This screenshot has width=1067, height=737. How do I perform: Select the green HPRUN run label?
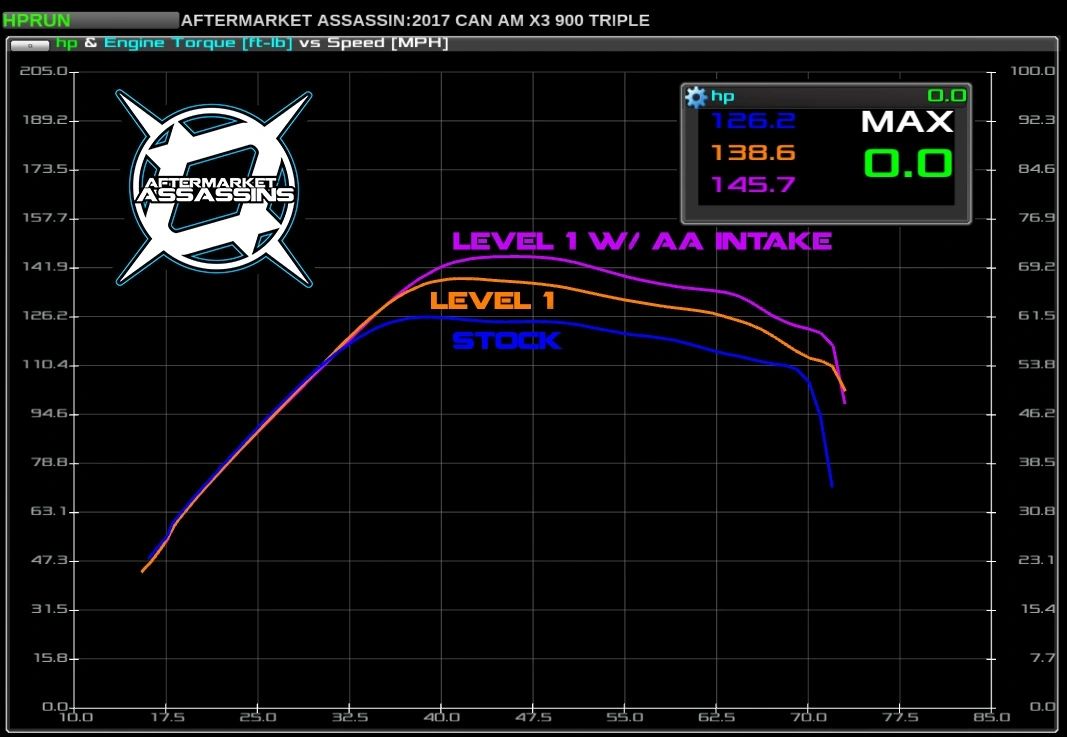tap(37, 20)
